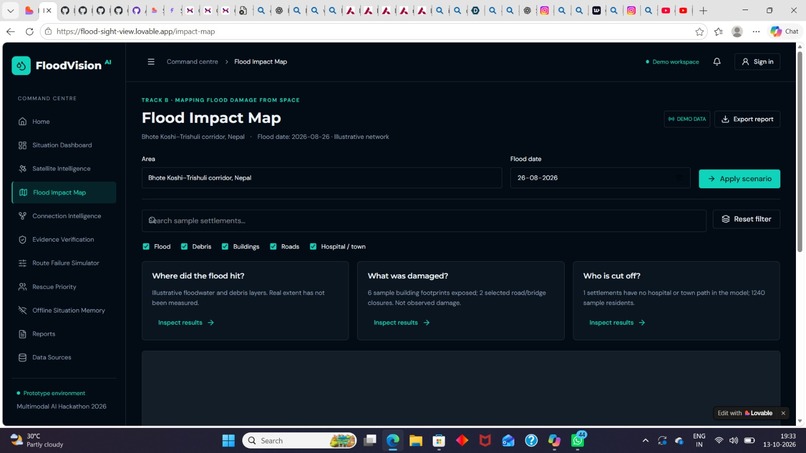
Task: Open a new browser tab
Action: pos(703,10)
